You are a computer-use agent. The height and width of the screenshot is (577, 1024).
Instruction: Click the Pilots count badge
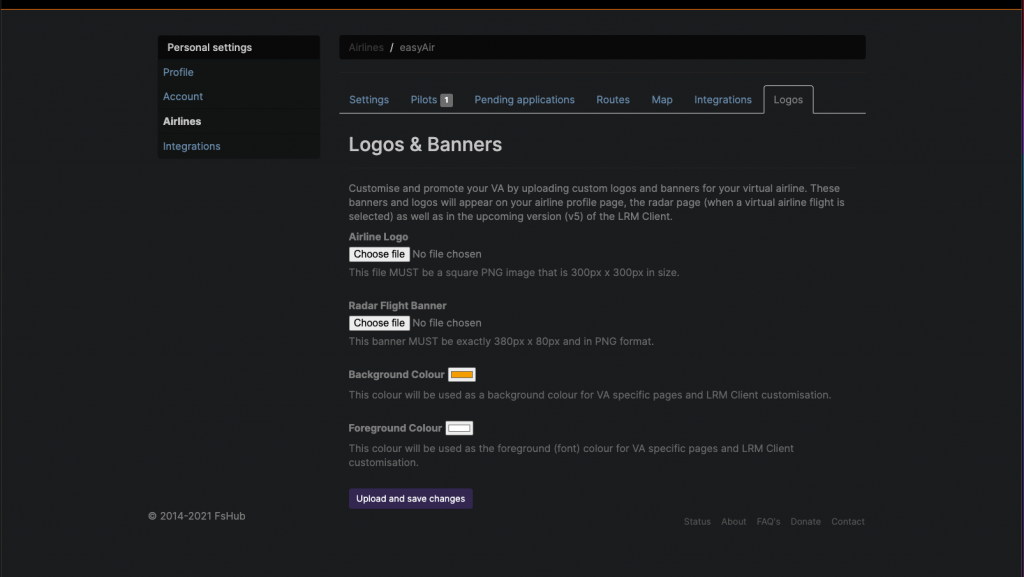pos(446,100)
